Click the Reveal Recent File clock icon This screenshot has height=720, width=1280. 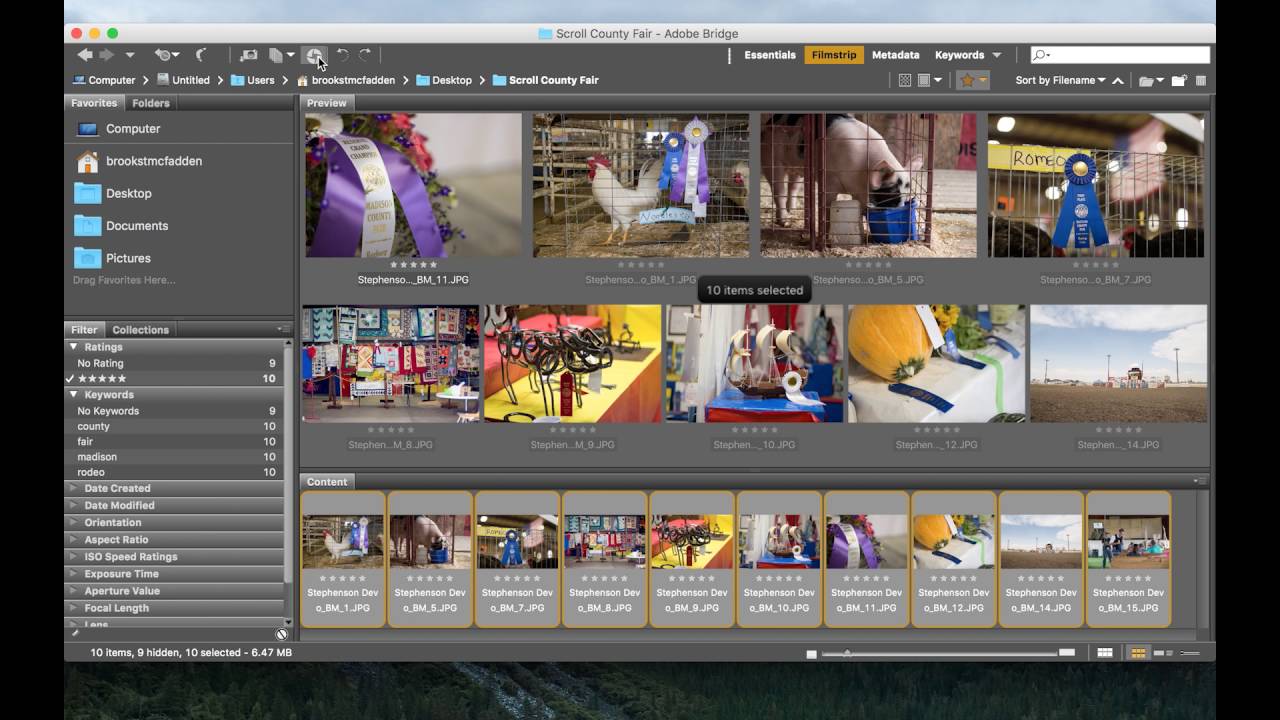click(x=166, y=55)
